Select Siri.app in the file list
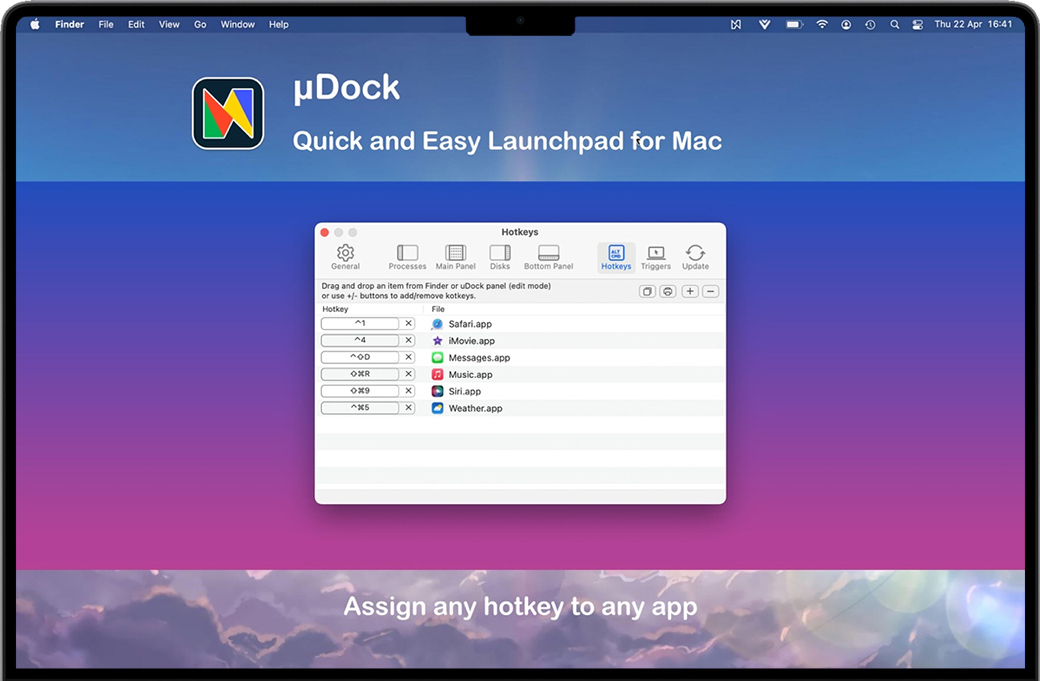Image resolution: width=1040 pixels, height=681 pixels. [x=464, y=391]
